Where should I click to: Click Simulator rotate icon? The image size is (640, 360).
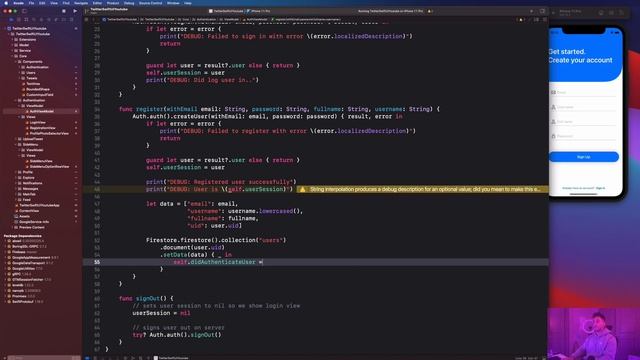tap(621, 13)
